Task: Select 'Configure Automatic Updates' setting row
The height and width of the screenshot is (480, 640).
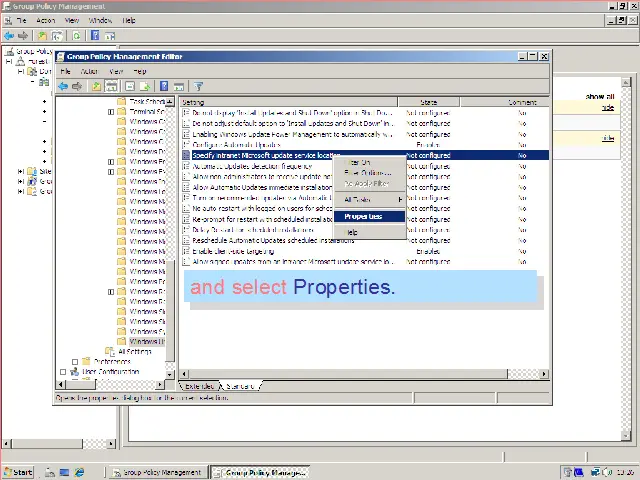Action: (365, 144)
